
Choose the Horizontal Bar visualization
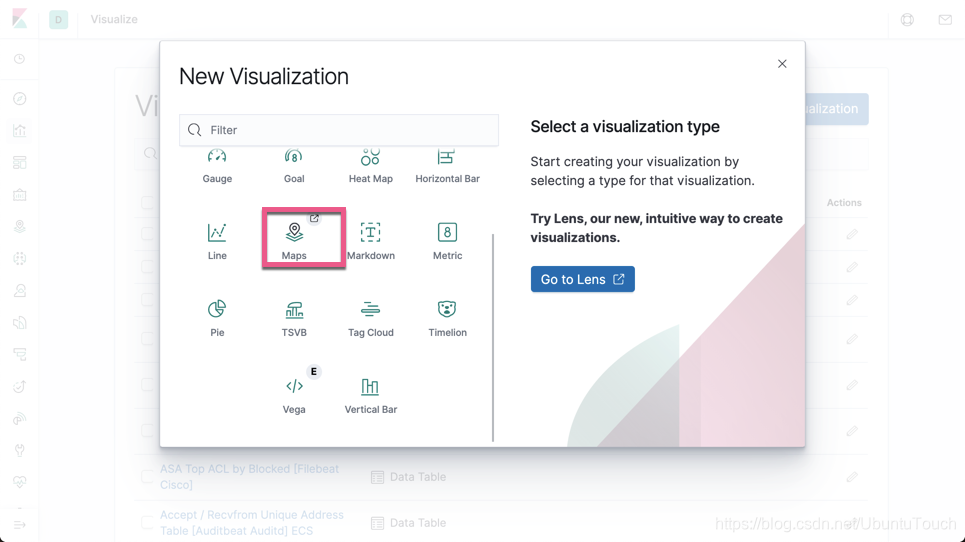447,166
